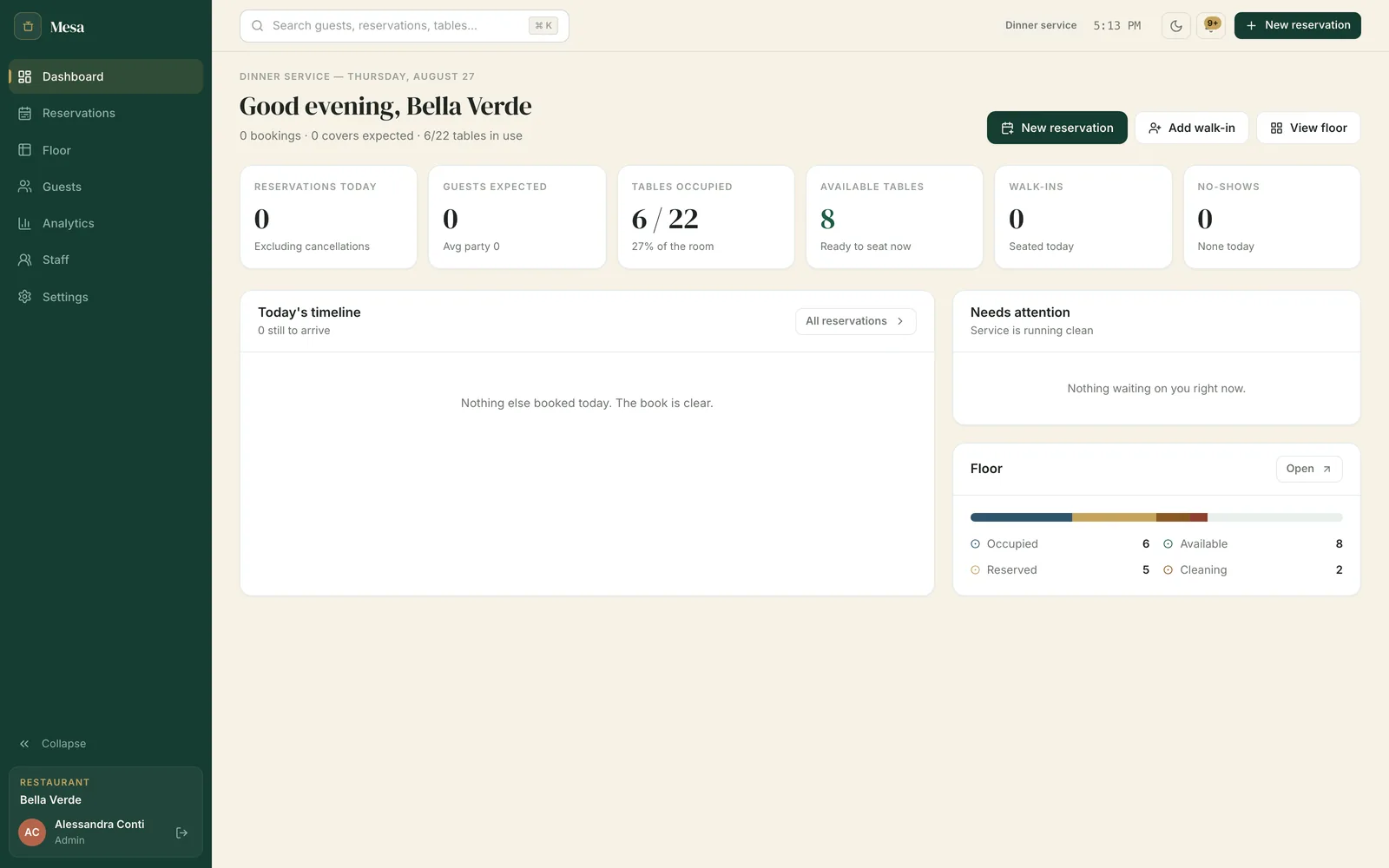Click the Tables Occupied card

[x=706, y=217]
